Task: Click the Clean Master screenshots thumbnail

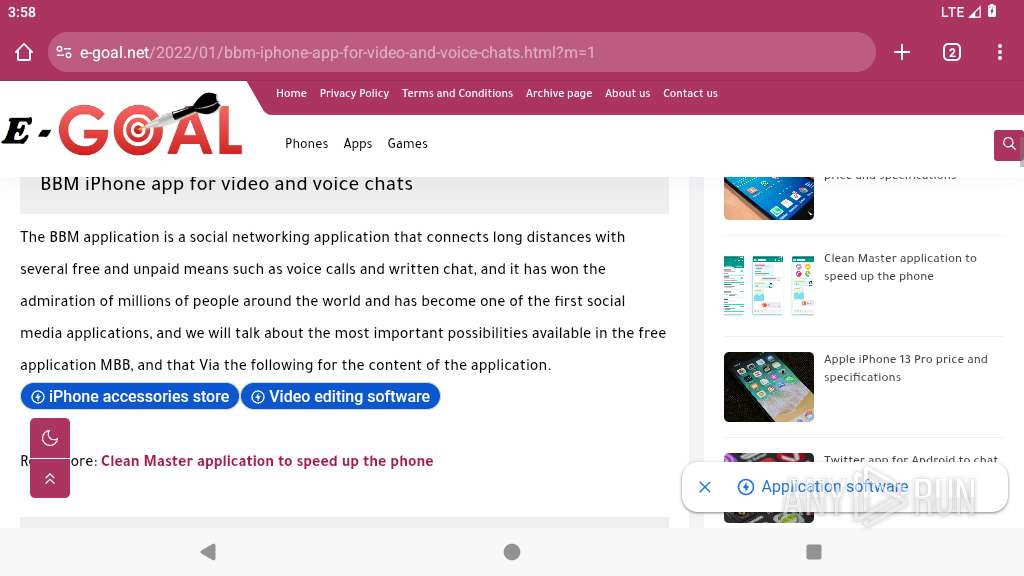Action: pos(769,285)
